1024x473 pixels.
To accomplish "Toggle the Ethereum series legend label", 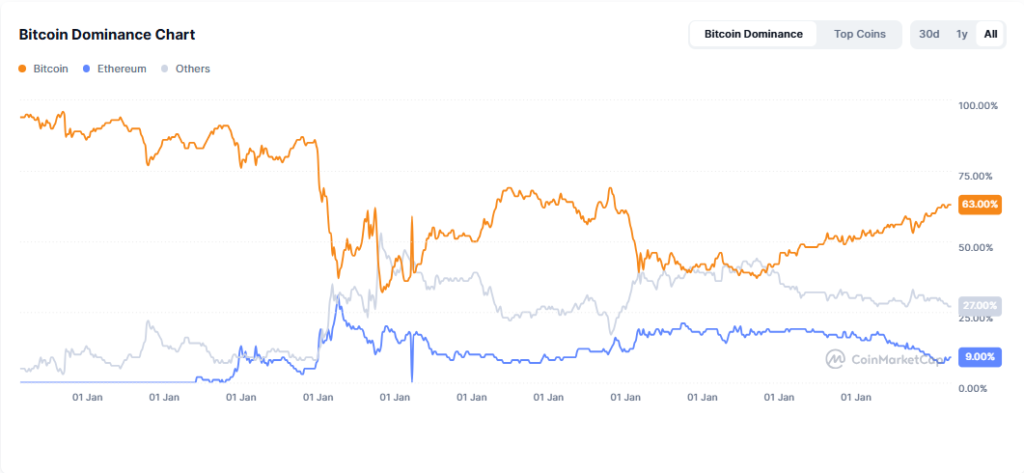I will (121, 69).
